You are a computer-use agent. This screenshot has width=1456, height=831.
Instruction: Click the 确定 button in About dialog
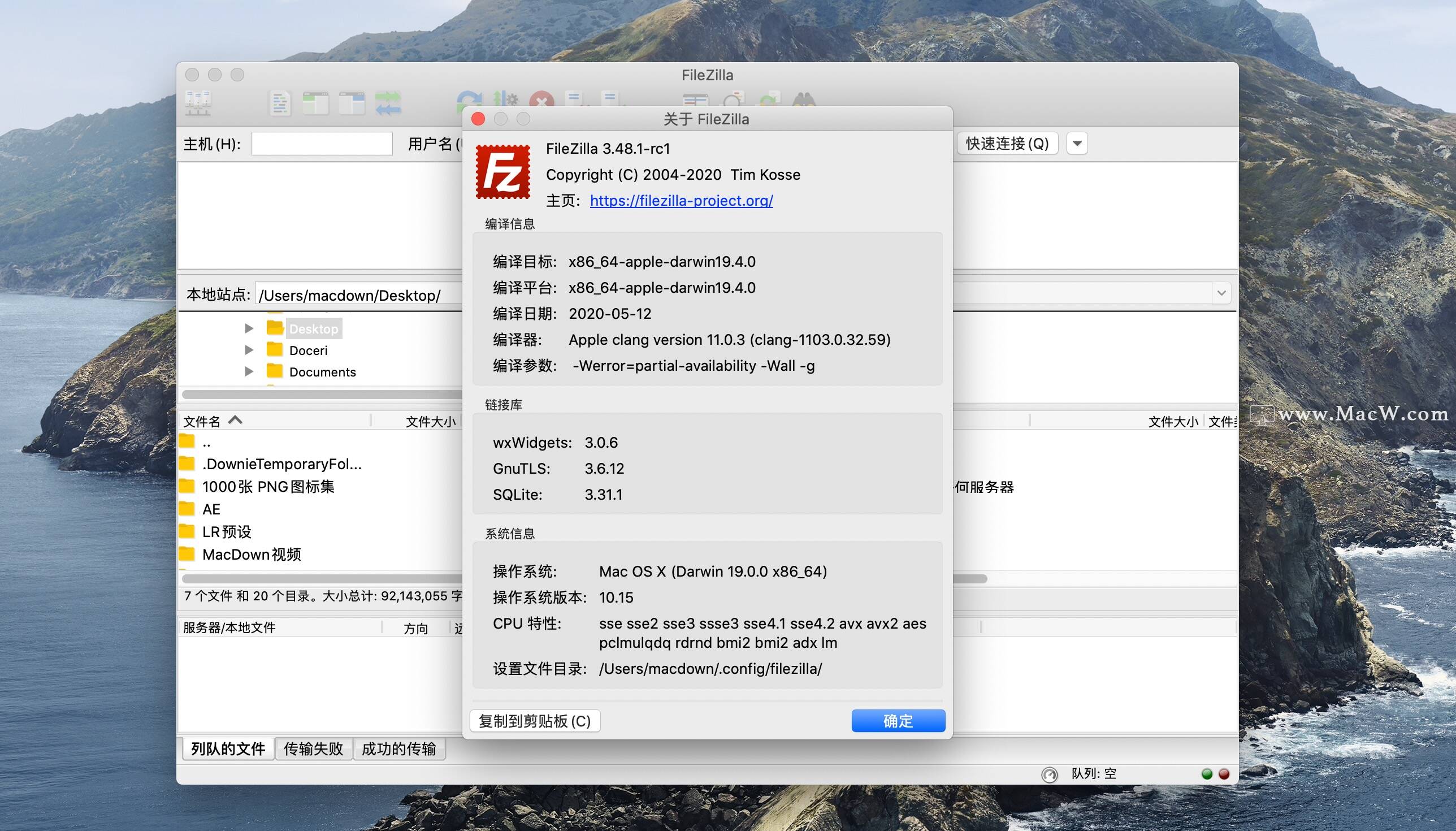[898, 721]
